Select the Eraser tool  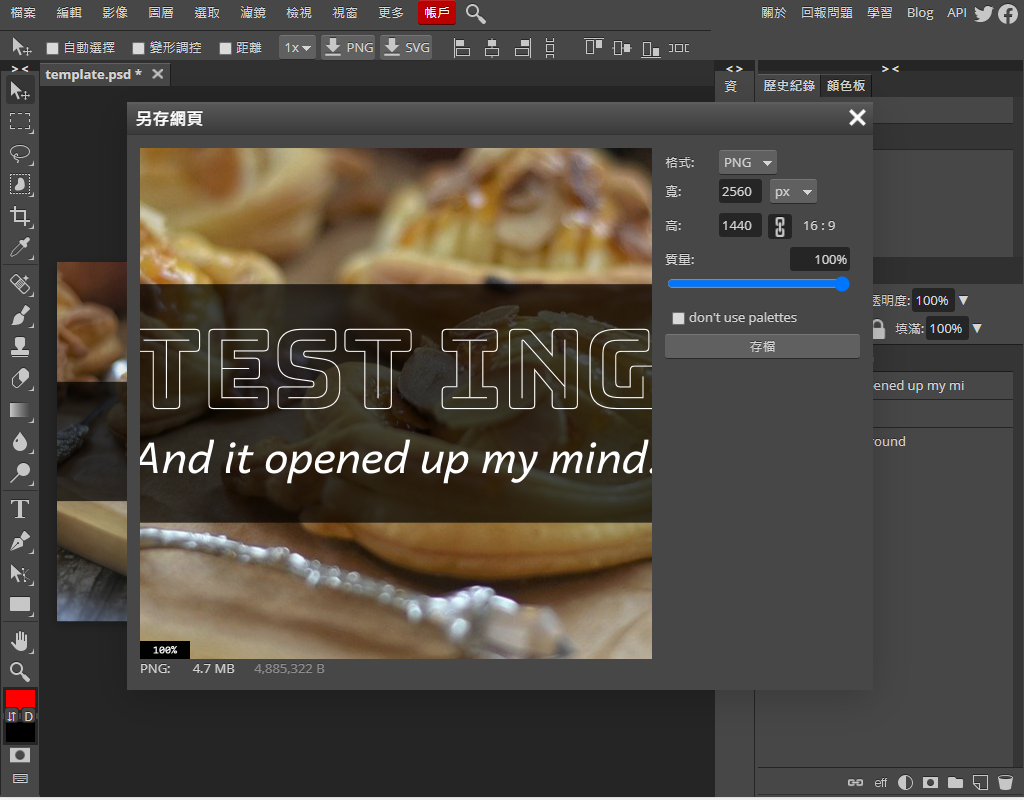20,379
